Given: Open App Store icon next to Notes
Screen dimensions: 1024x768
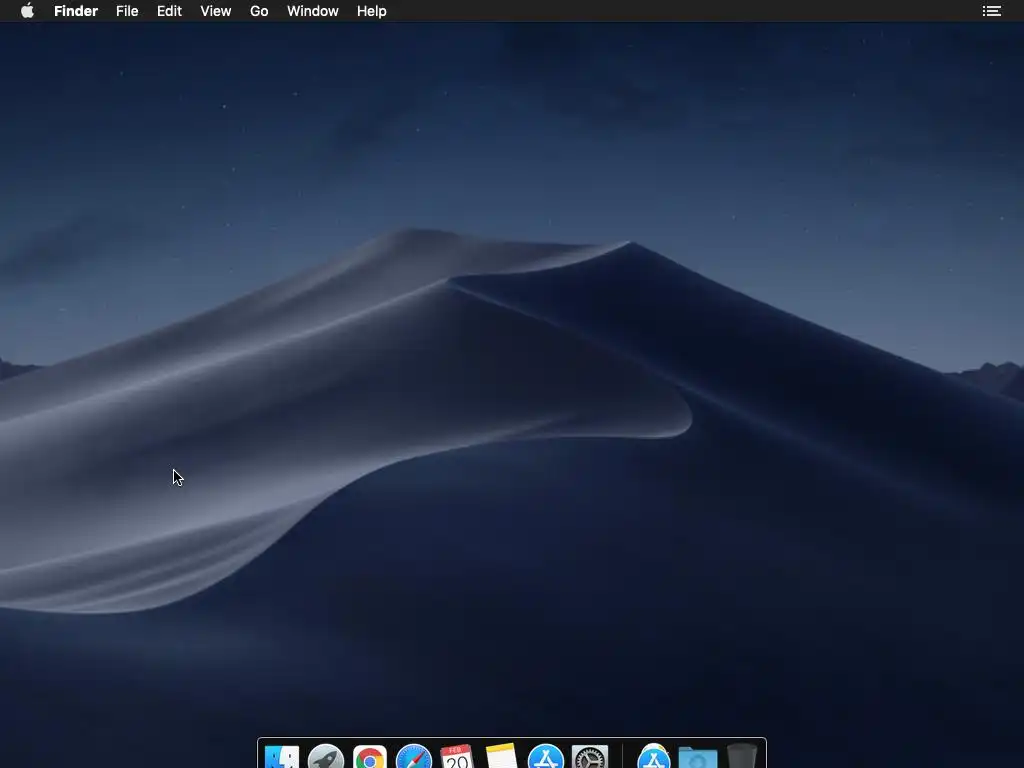Looking at the screenshot, I should pyautogui.click(x=545, y=756).
